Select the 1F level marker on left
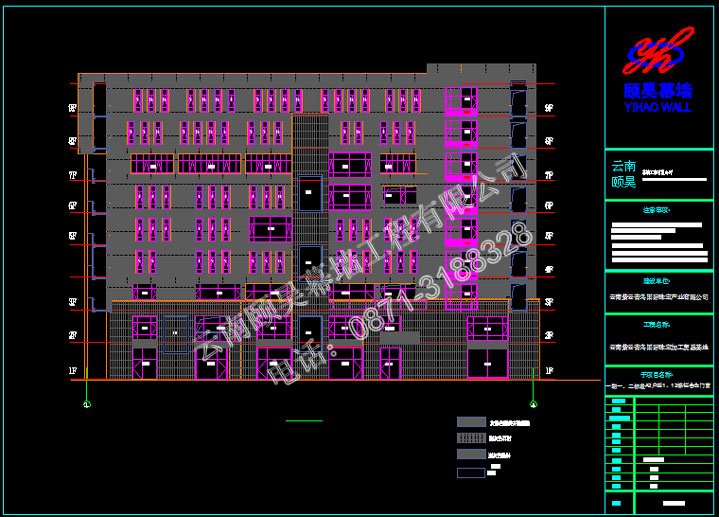The height and width of the screenshot is (517, 719). click(73, 371)
